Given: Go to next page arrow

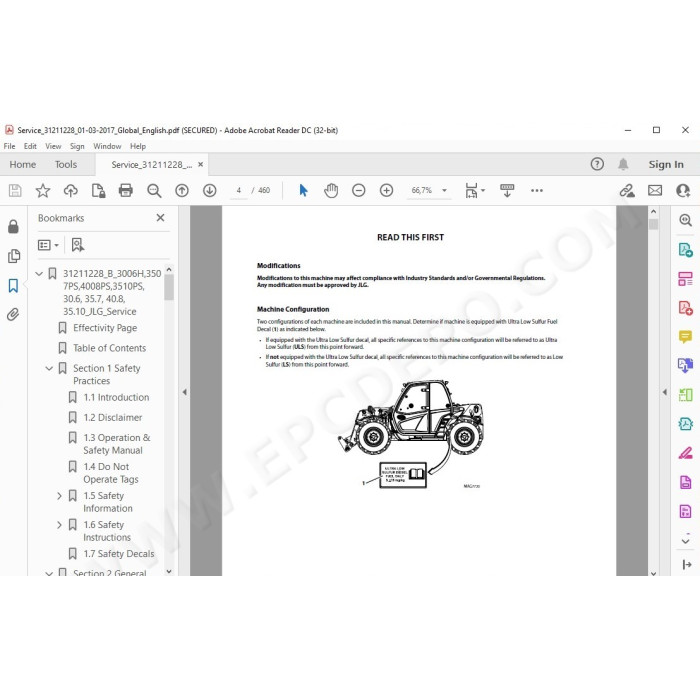Looking at the screenshot, I should 209,191.
